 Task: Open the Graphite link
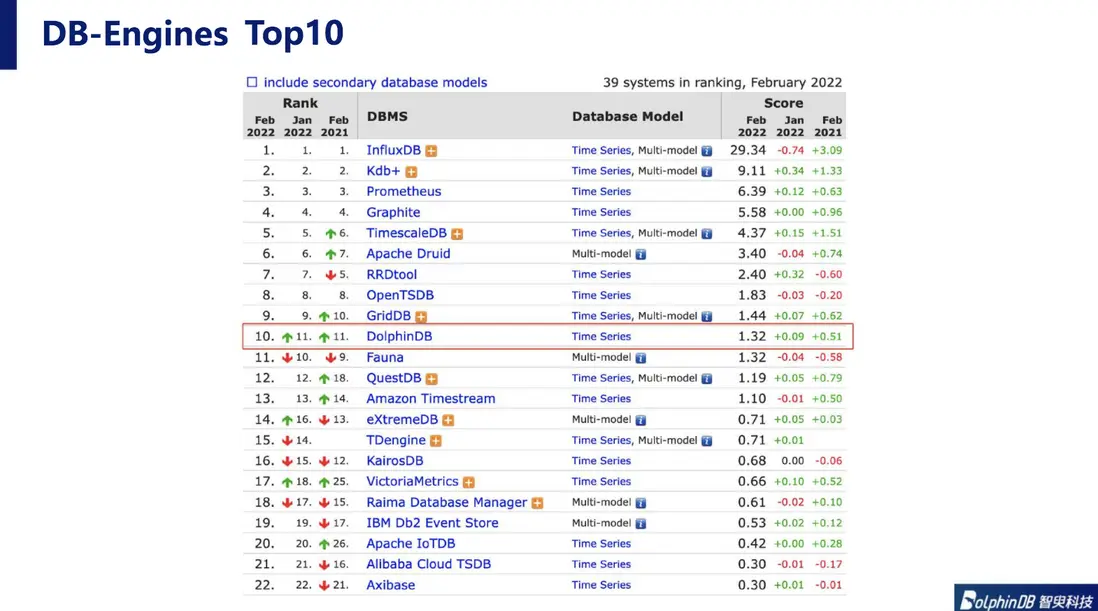[x=393, y=212]
